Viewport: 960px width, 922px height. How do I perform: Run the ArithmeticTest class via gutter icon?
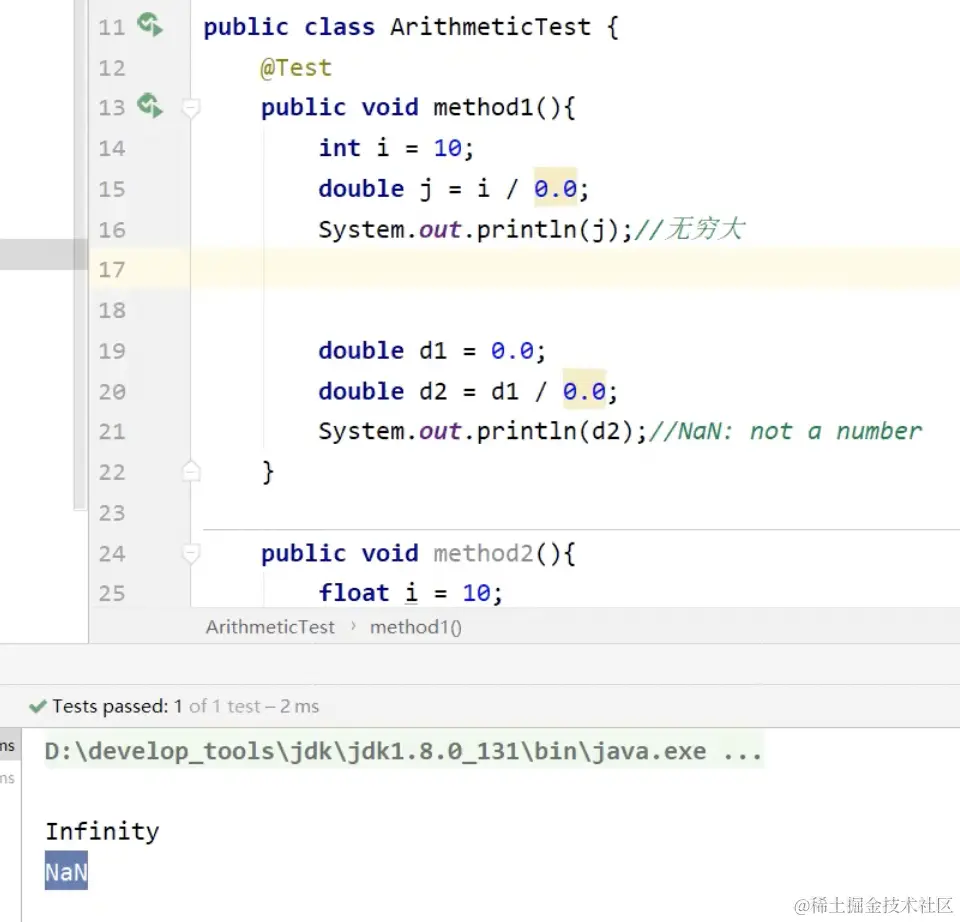[150, 25]
